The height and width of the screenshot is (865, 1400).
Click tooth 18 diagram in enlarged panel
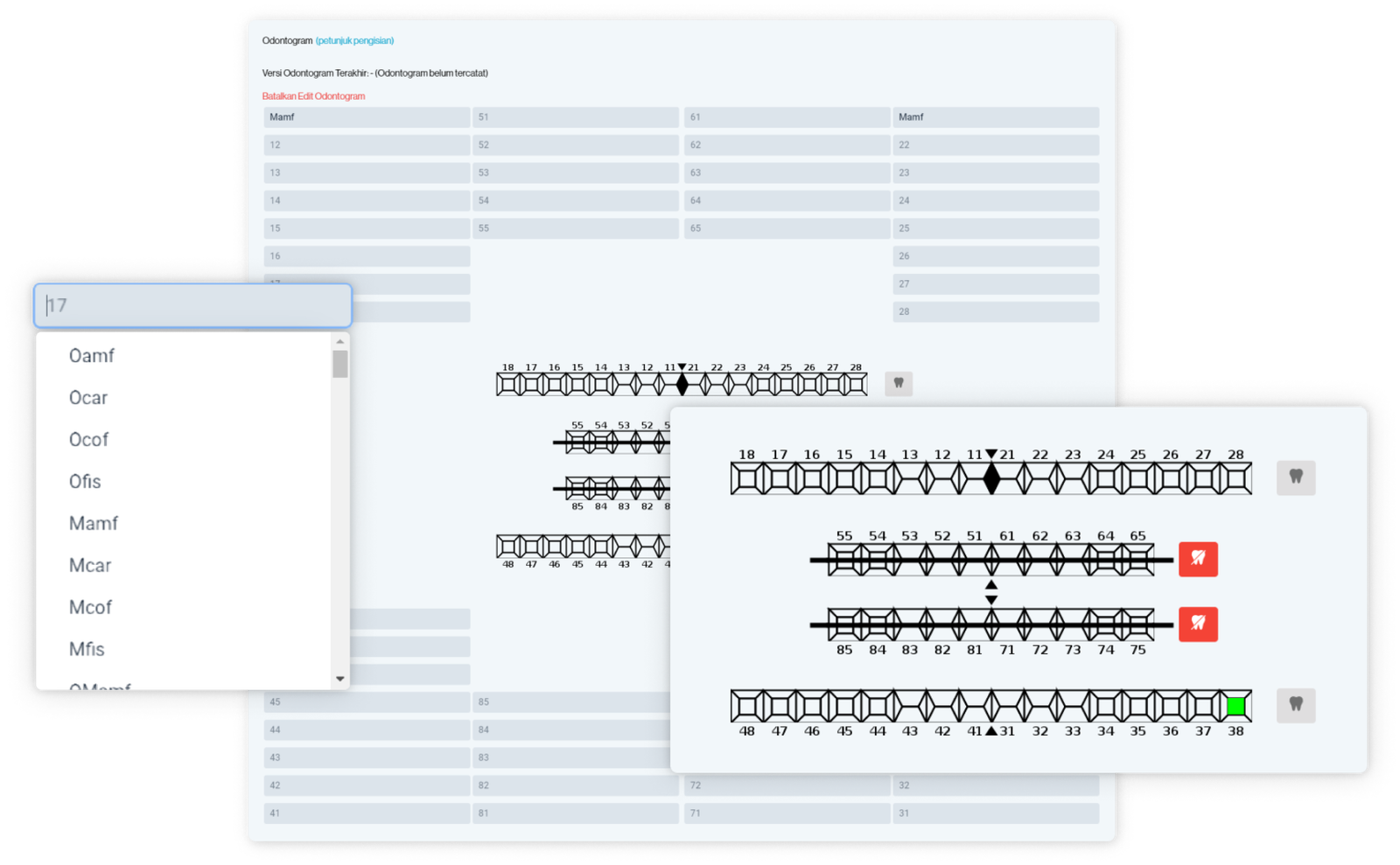(x=746, y=478)
